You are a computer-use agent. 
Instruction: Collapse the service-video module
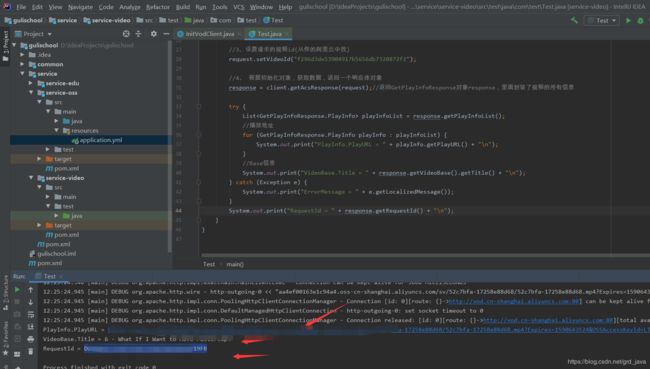[31, 178]
